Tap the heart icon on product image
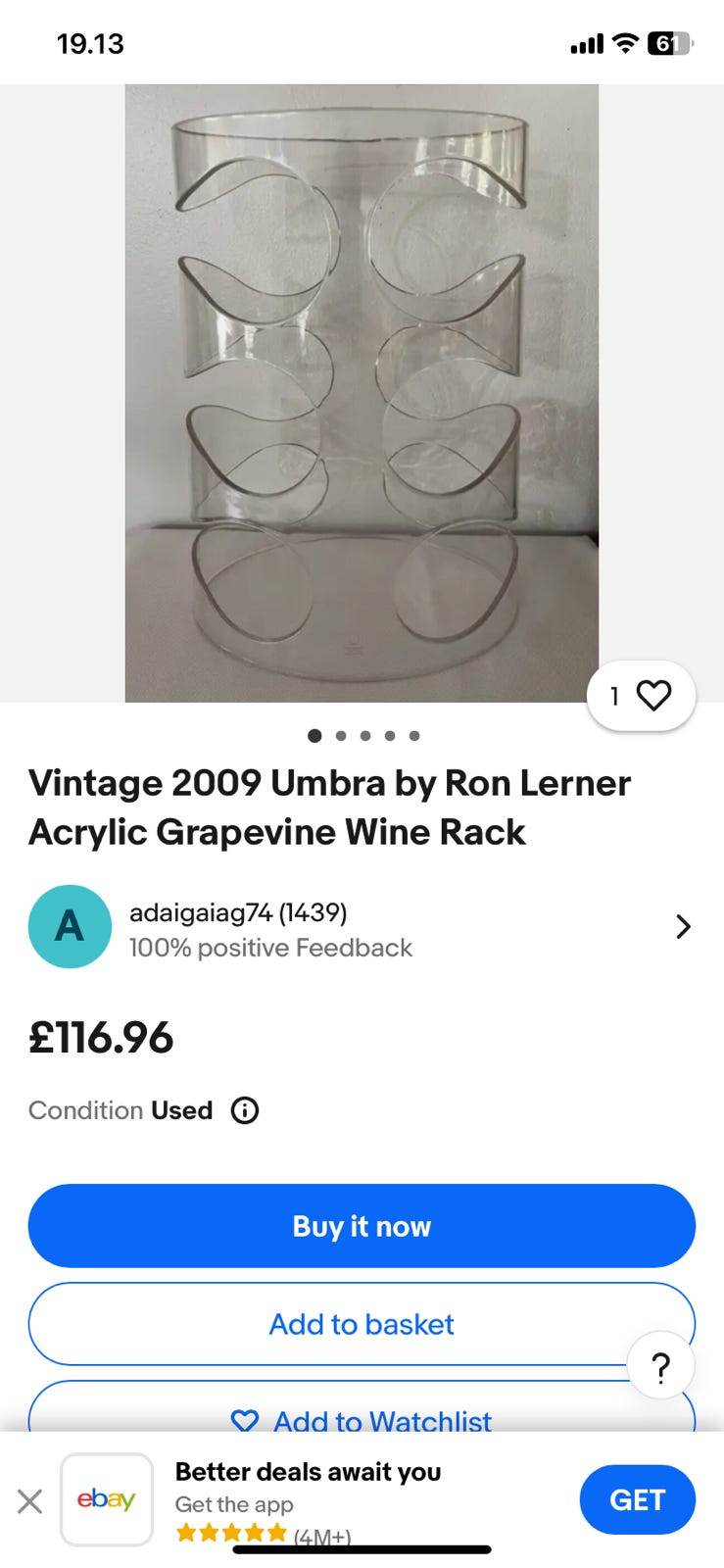This screenshot has width=724, height=1568. click(x=653, y=696)
